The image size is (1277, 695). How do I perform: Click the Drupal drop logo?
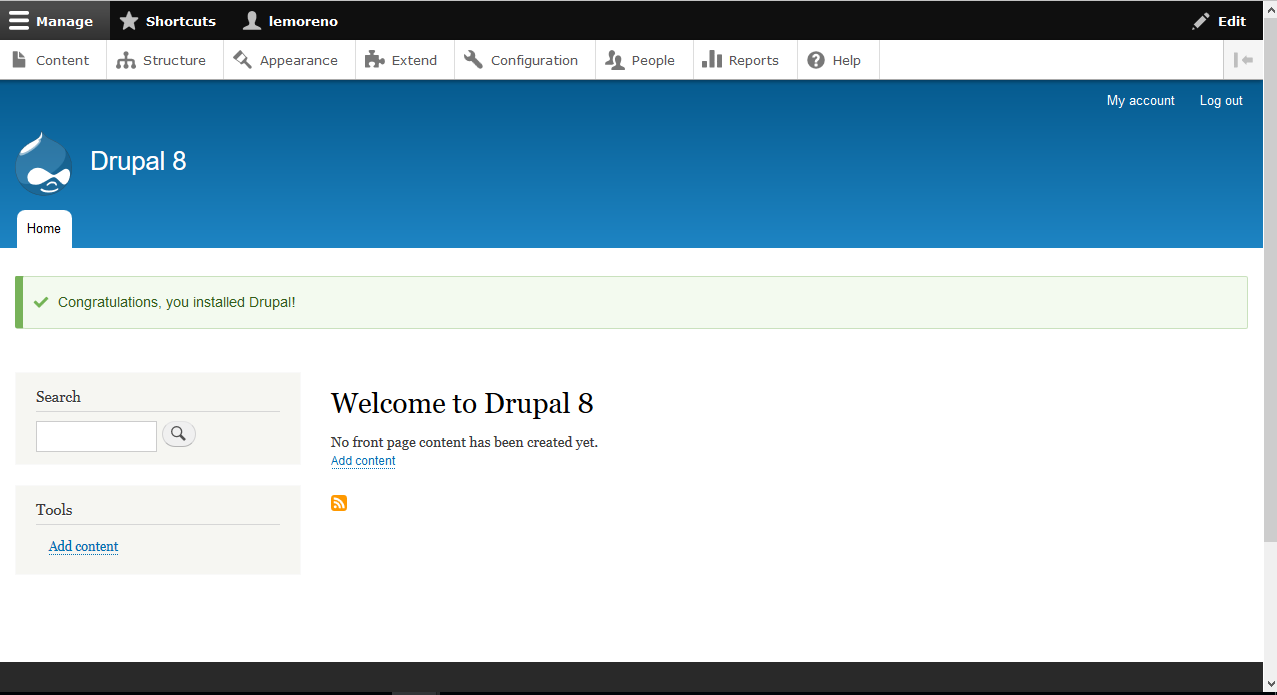pyautogui.click(x=44, y=163)
